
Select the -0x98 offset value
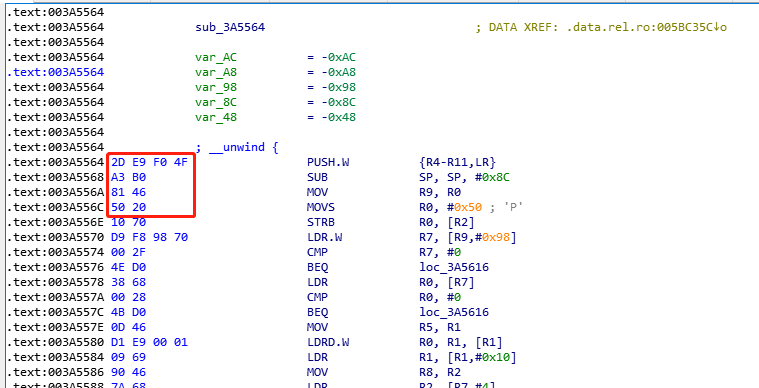click(338, 88)
